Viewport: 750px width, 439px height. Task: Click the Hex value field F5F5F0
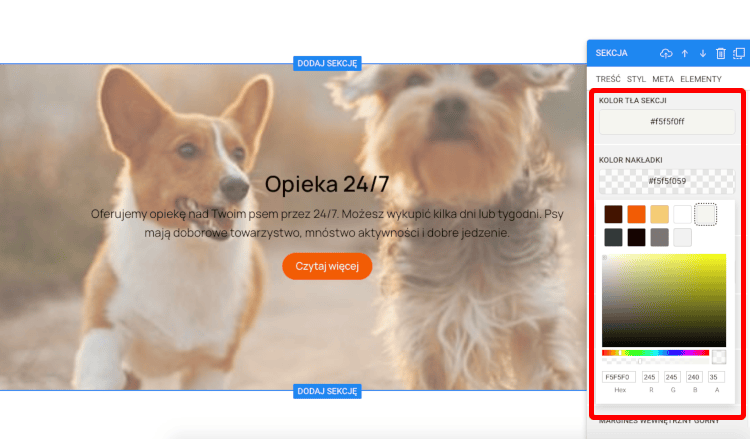click(618, 377)
